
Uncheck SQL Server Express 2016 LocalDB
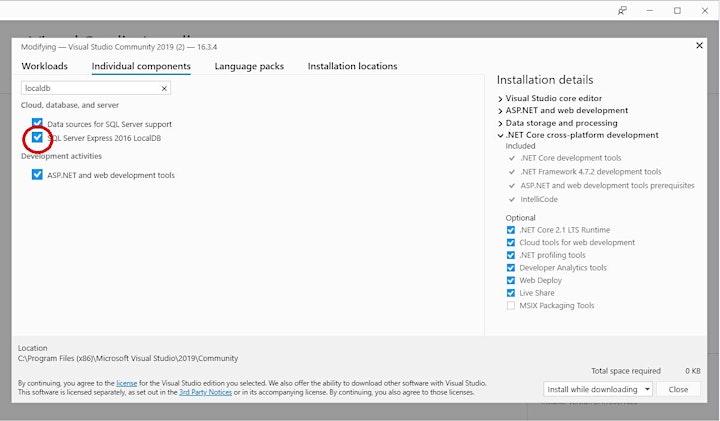tap(37, 137)
